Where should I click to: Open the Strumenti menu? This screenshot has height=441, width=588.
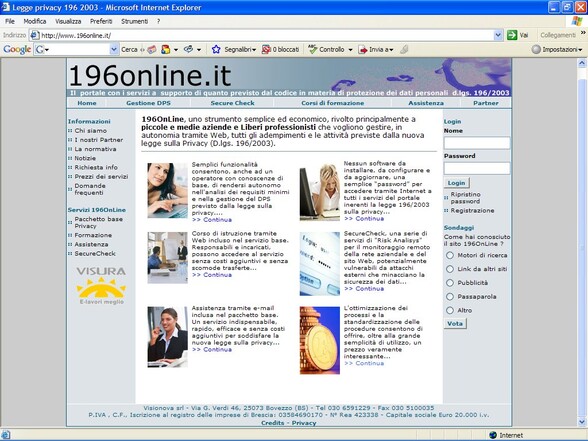(134, 21)
